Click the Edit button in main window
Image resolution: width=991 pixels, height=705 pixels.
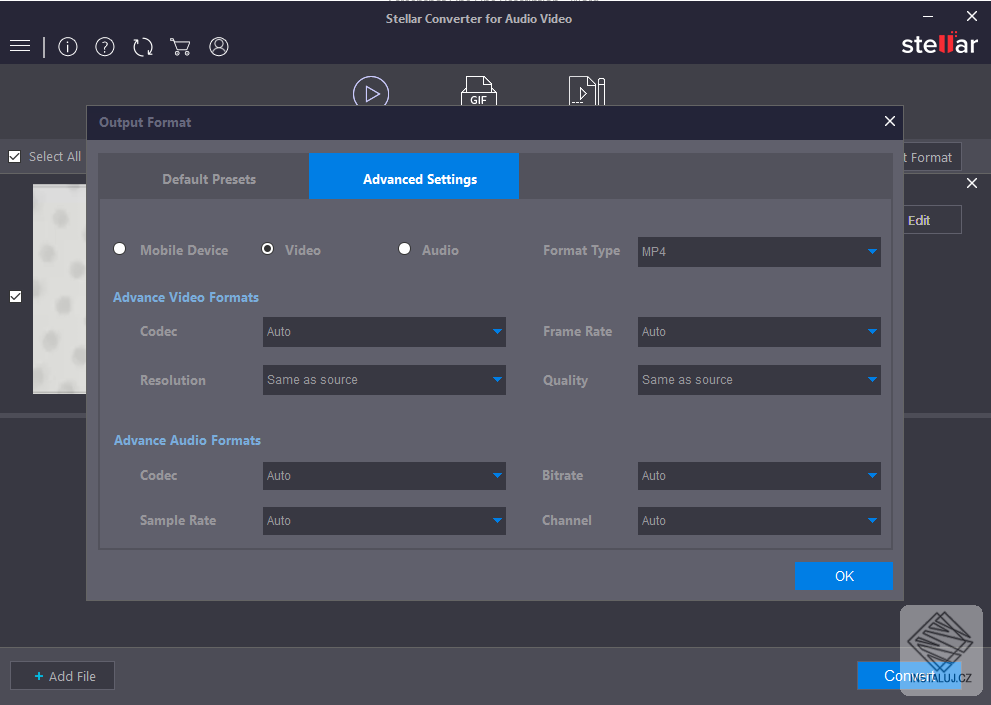tap(932, 220)
